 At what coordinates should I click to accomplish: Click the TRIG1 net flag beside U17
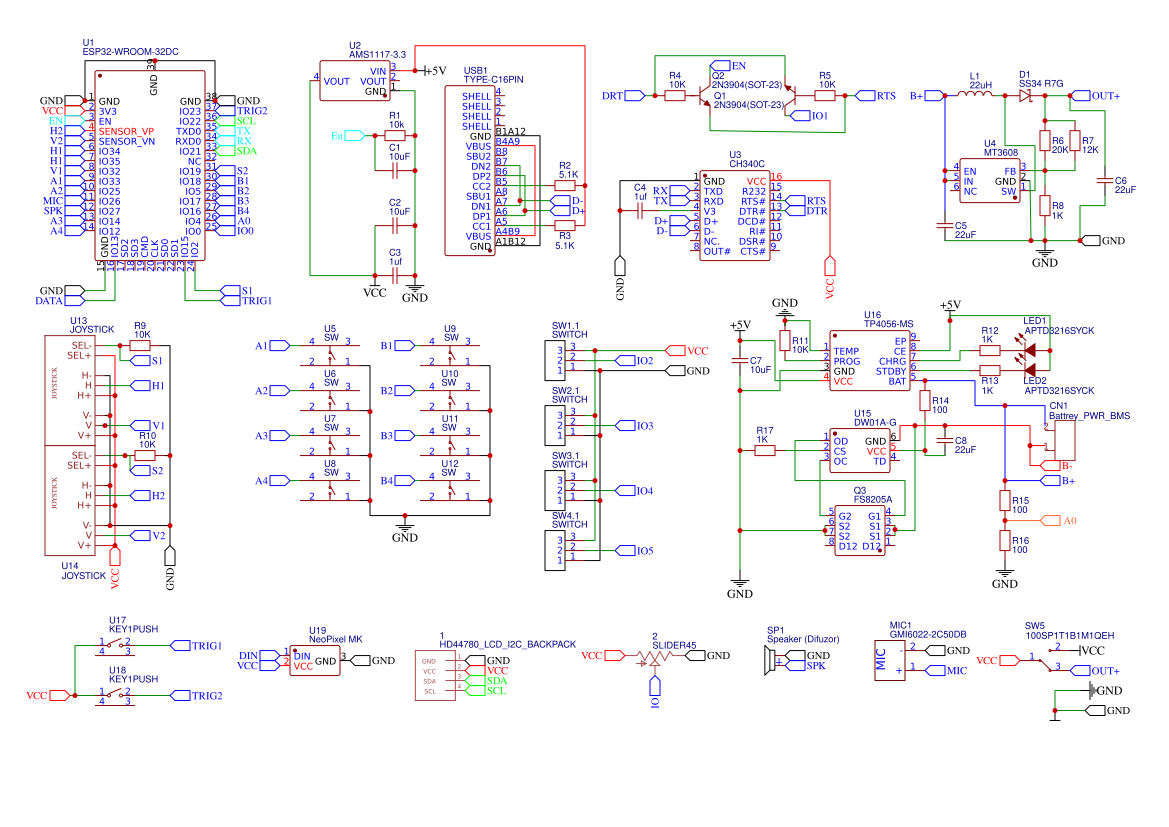click(197, 646)
